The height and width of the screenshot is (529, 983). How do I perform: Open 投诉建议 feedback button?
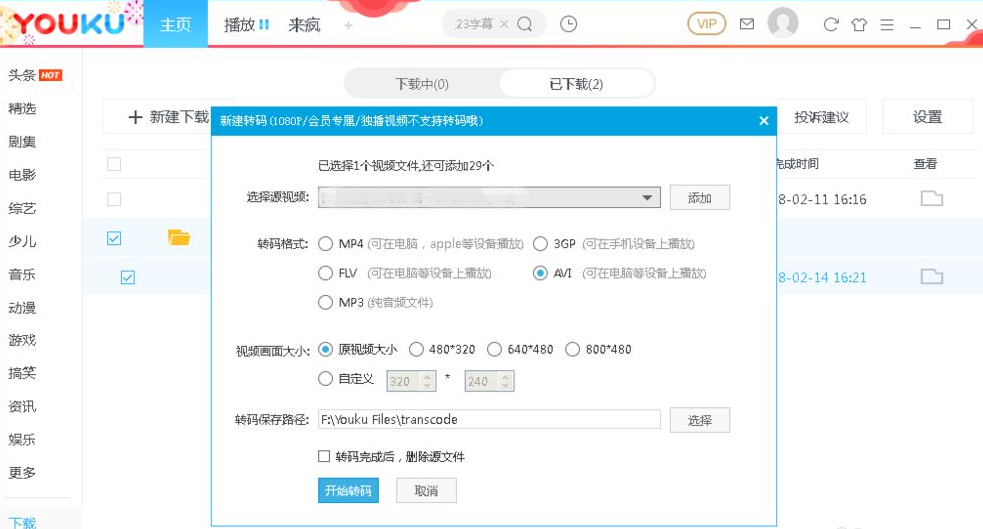tap(822, 117)
